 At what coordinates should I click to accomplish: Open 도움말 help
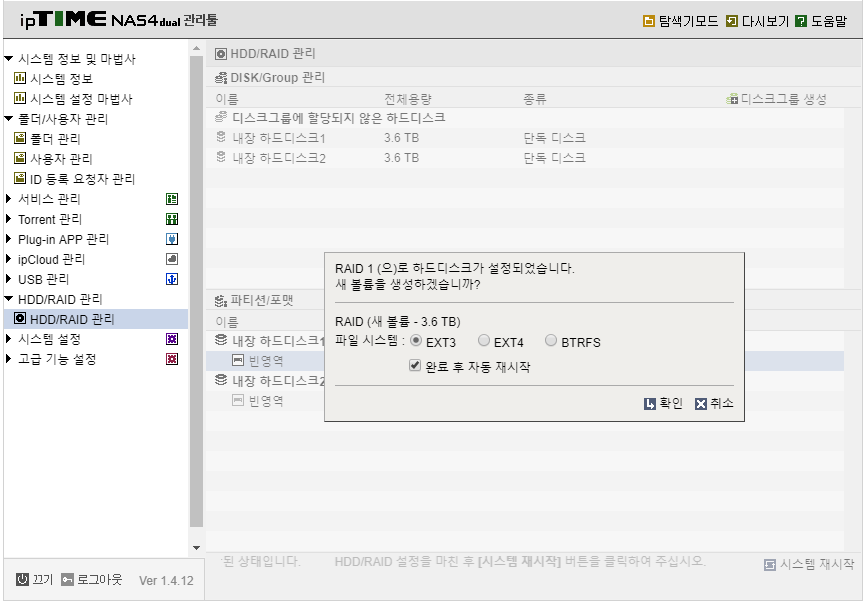coord(821,21)
